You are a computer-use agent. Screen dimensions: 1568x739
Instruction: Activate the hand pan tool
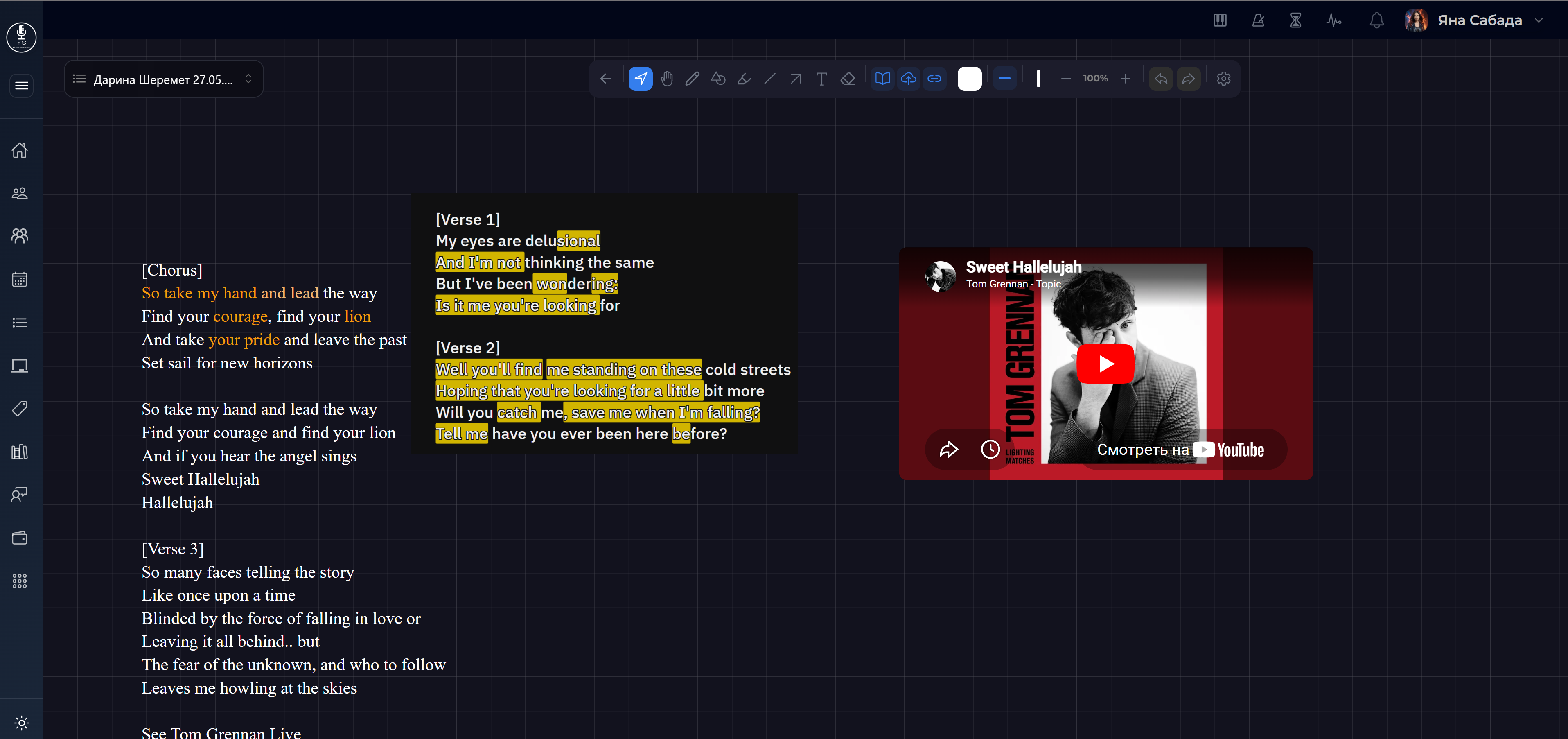pos(666,79)
